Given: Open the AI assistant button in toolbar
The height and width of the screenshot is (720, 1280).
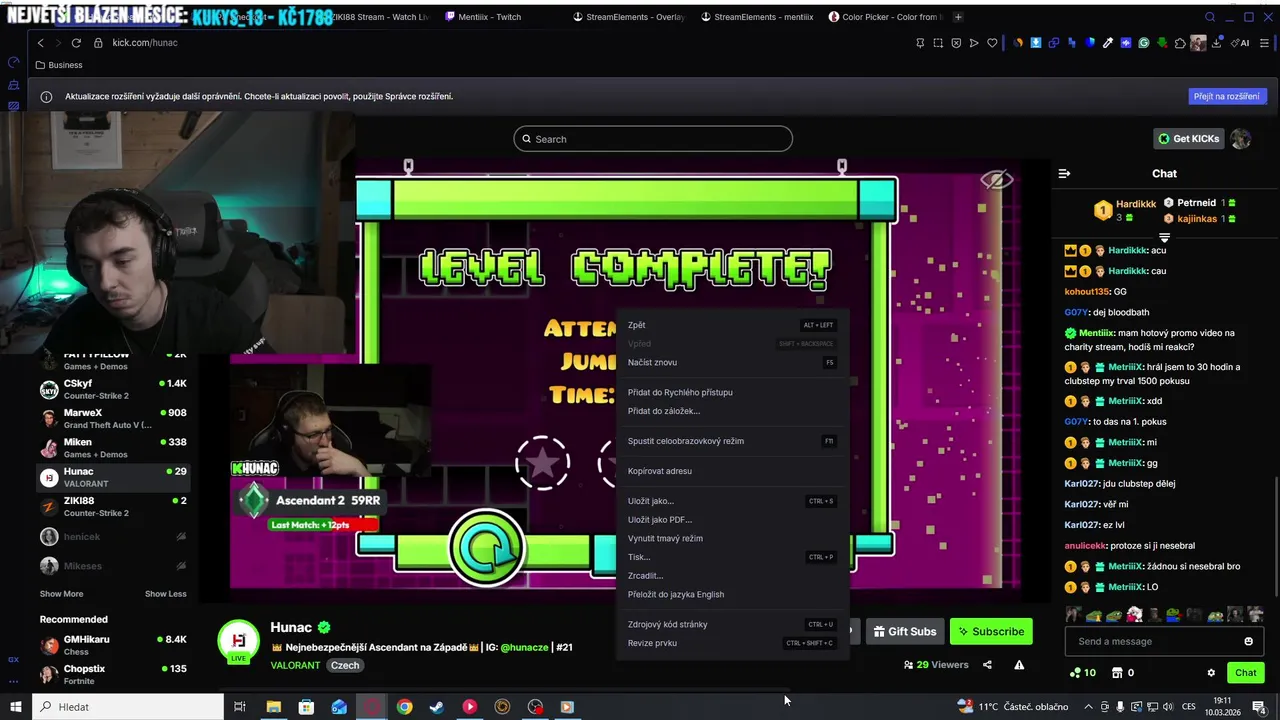Looking at the screenshot, I should tap(1240, 43).
